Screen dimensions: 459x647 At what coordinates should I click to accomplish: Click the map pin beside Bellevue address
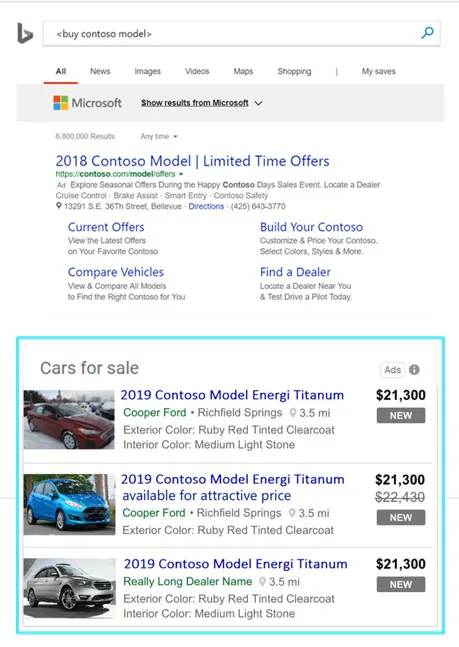59,205
